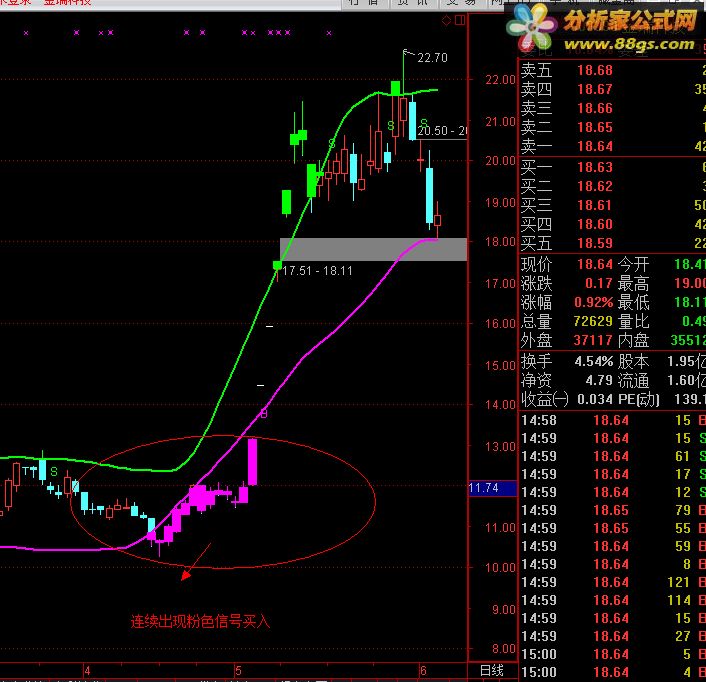Click the red diamond icon above the chart
This screenshot has height=682, width=706.
(446, 20)
